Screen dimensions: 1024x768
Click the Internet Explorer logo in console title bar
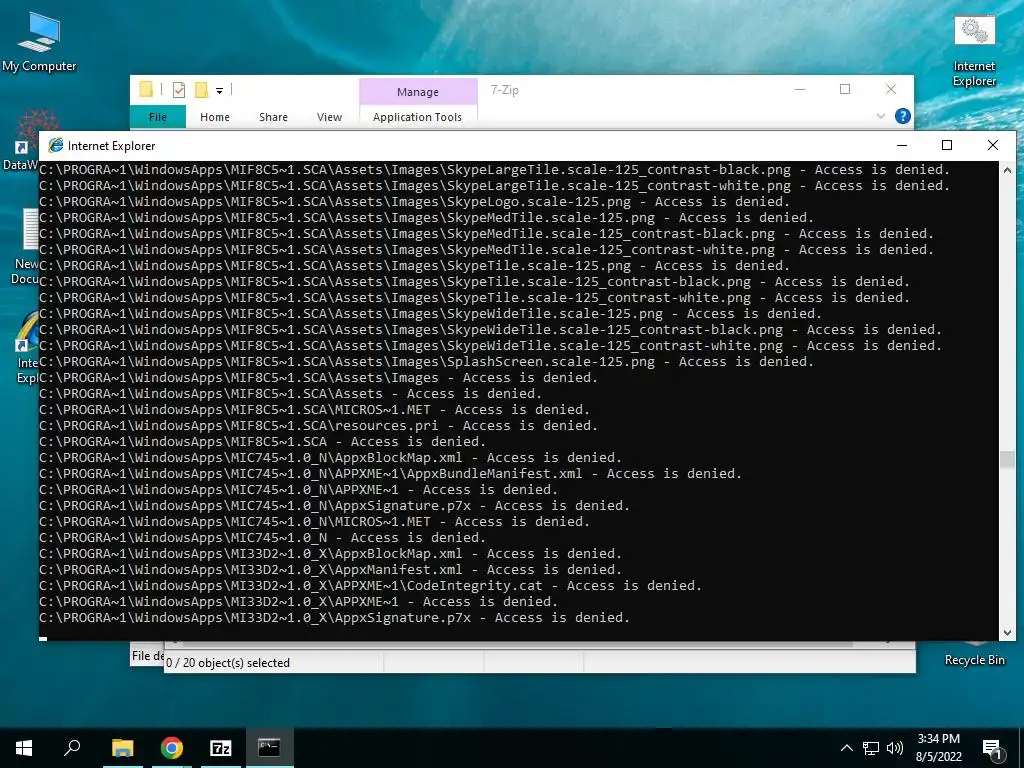pyautogui.click(x=56, y=146)
